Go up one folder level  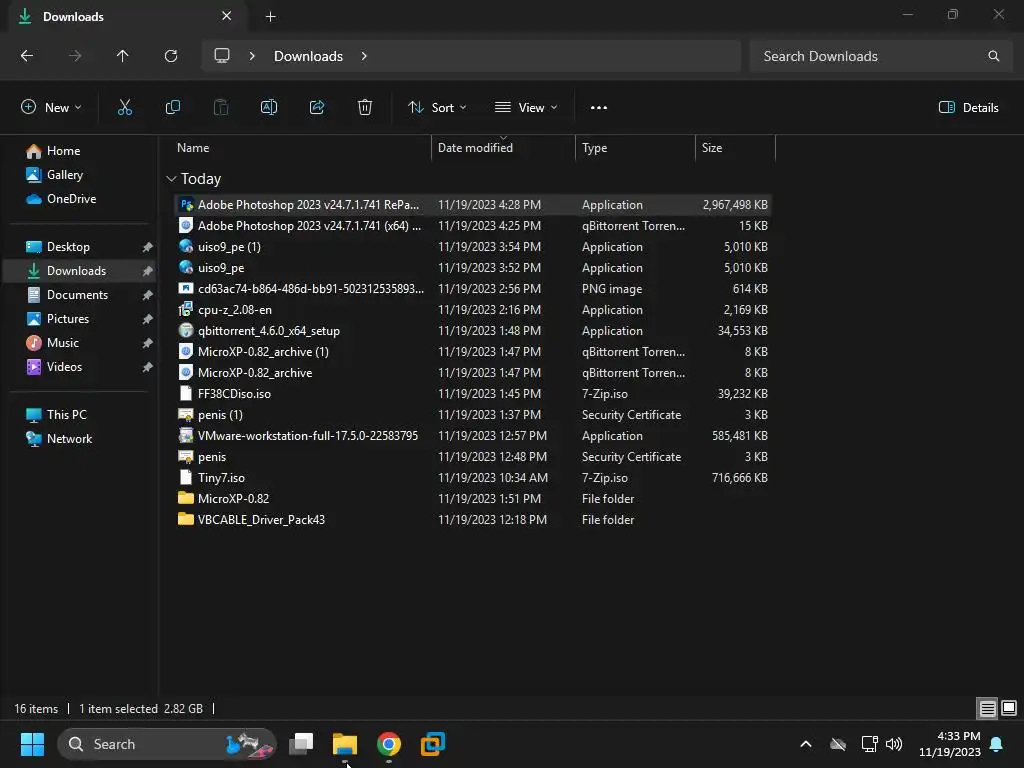click(122, 56)
